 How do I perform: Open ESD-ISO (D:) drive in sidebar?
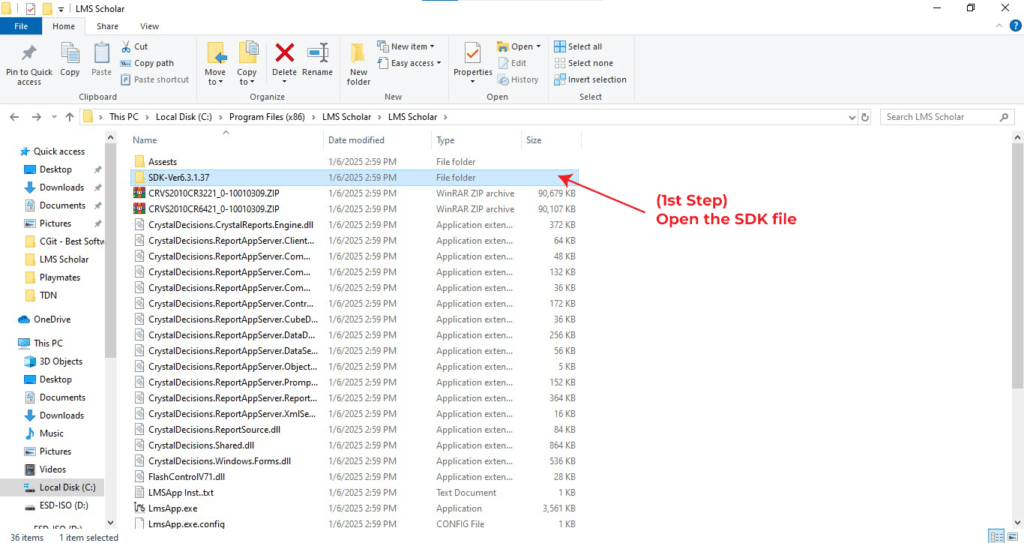pyautogui.click(x=63, y=505)
